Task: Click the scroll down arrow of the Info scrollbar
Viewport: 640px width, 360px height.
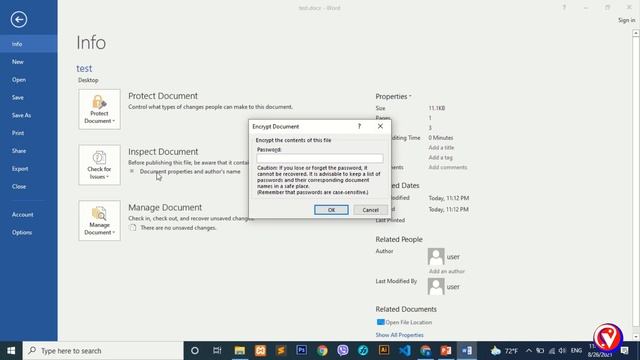Action: click(x=636, y=337)
